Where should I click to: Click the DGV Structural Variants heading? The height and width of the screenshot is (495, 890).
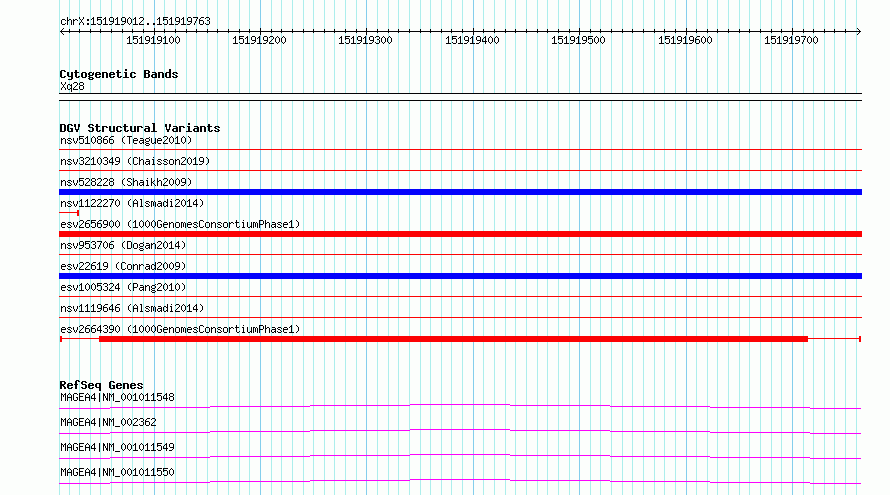[140, 128]
